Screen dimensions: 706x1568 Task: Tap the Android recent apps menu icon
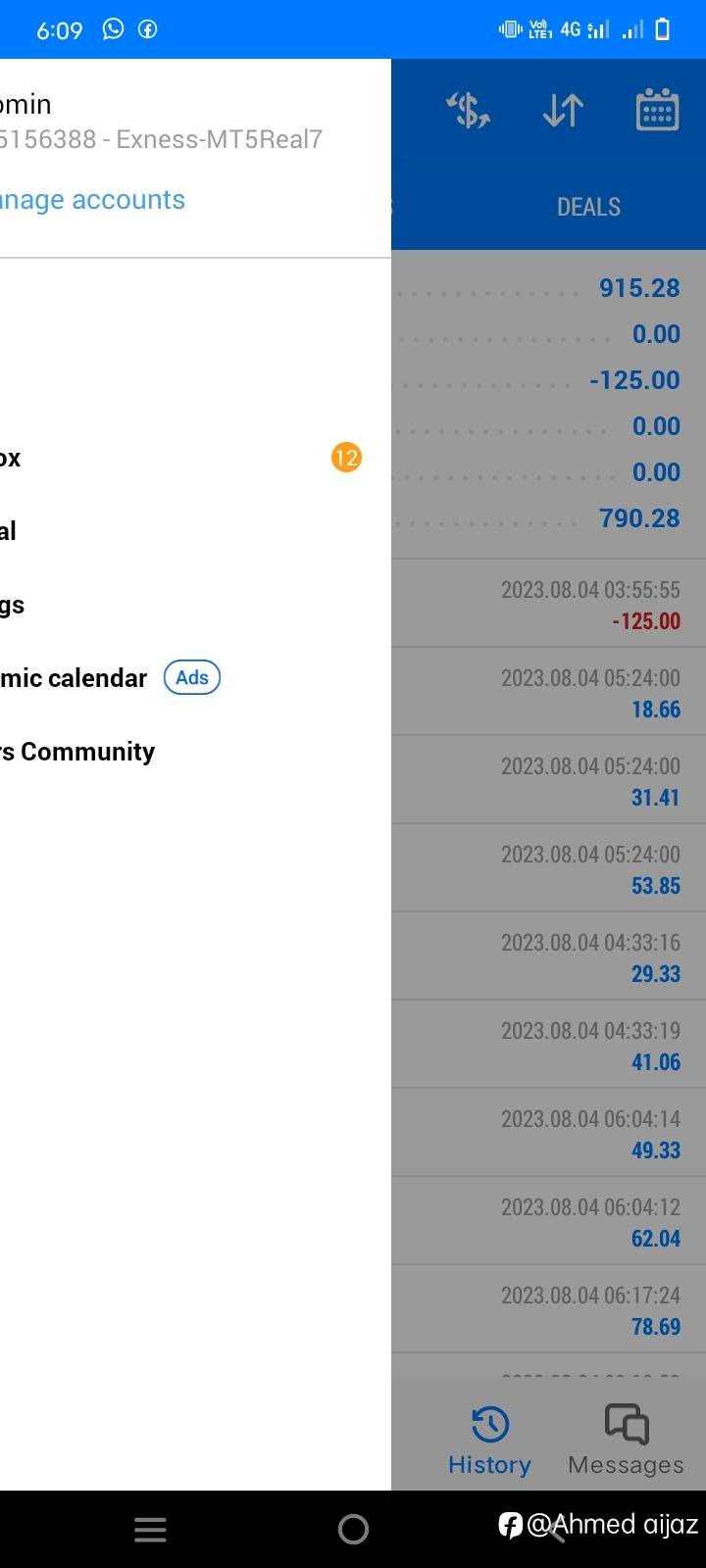click(x=150, y=1530)
